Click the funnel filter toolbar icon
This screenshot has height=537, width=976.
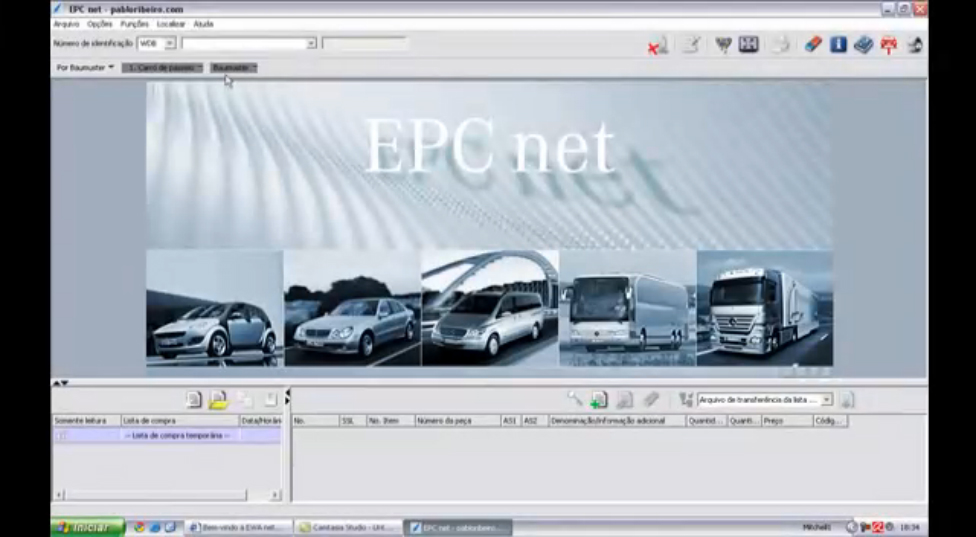pos(723,45)
